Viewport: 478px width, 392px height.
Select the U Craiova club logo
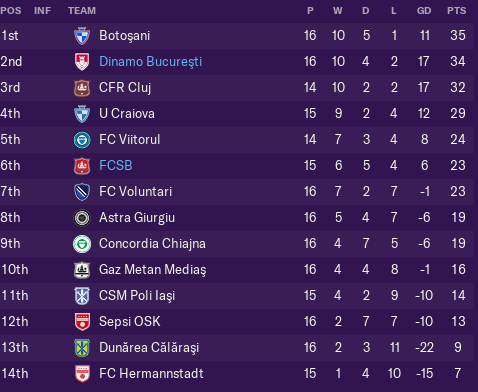(82, 114)
